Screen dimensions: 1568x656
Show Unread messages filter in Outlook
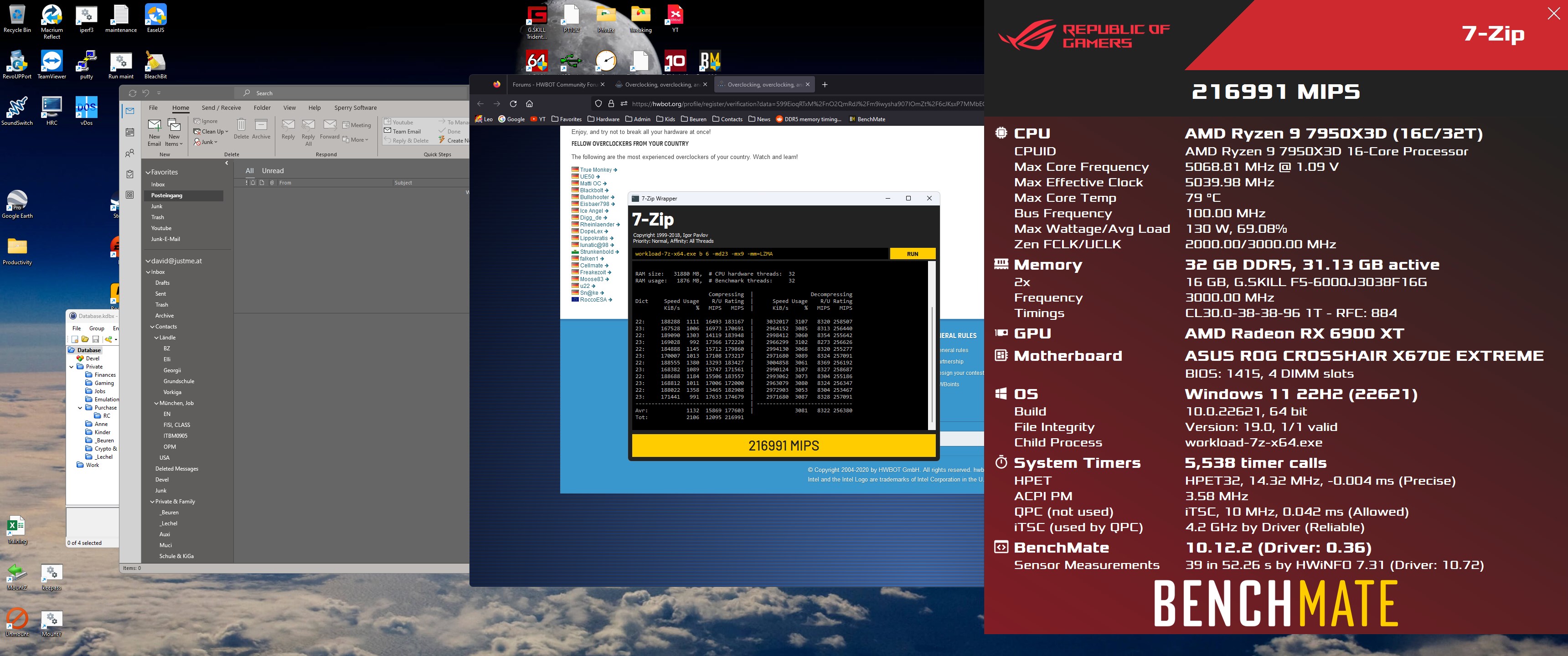click(273, 171)
